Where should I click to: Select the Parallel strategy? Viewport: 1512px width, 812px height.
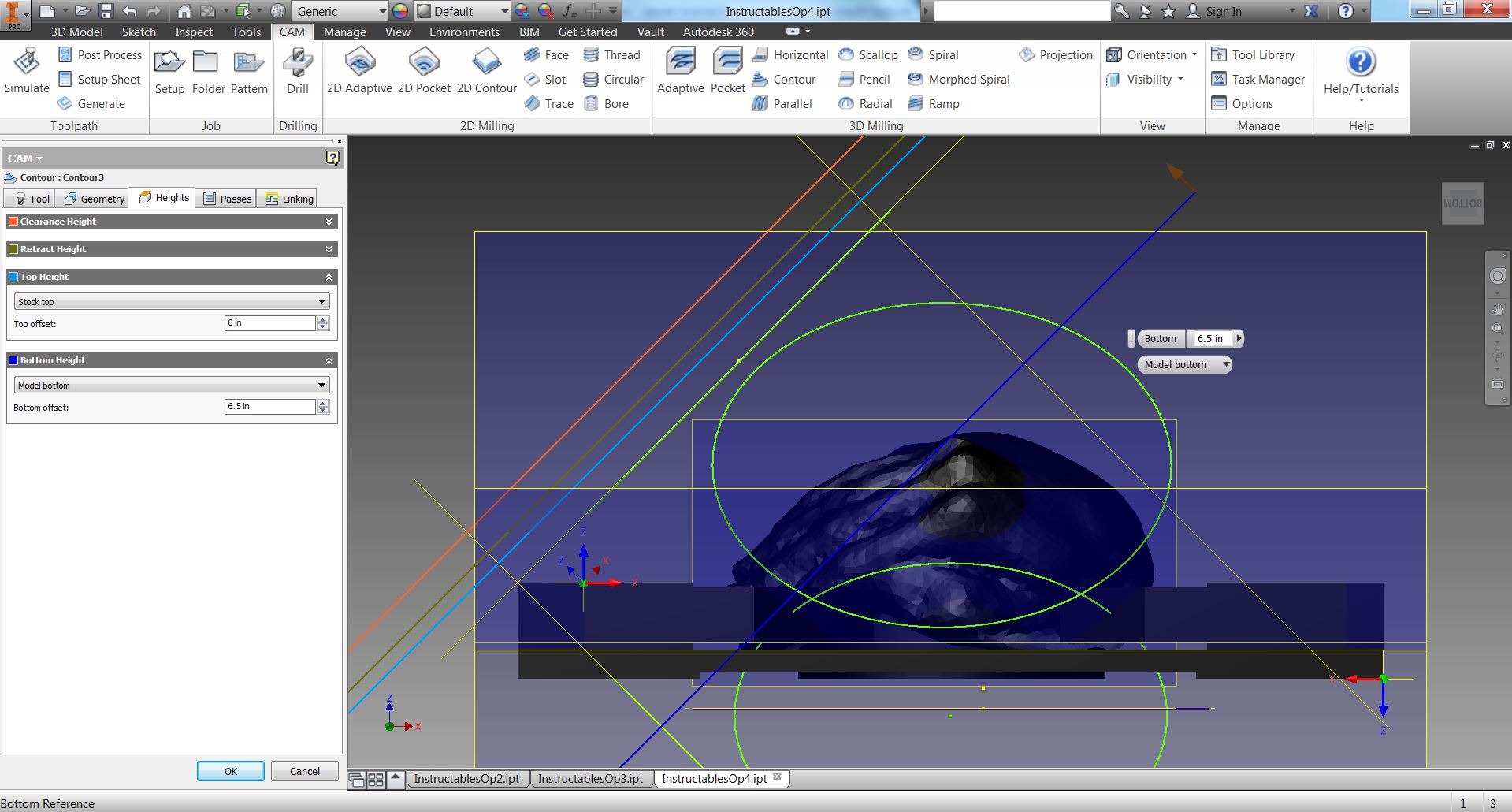pos(782,104)
